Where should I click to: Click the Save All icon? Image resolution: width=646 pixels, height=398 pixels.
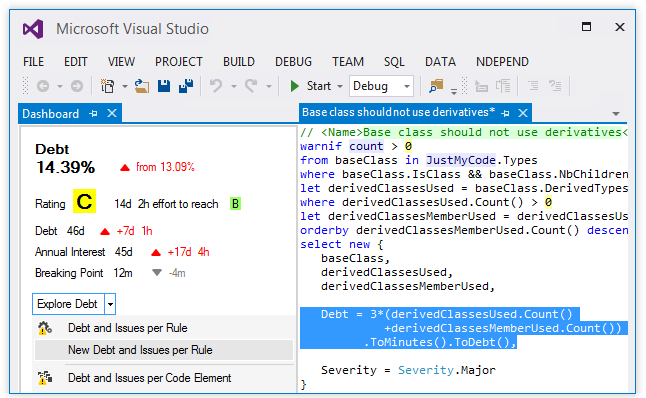point(186,86)
